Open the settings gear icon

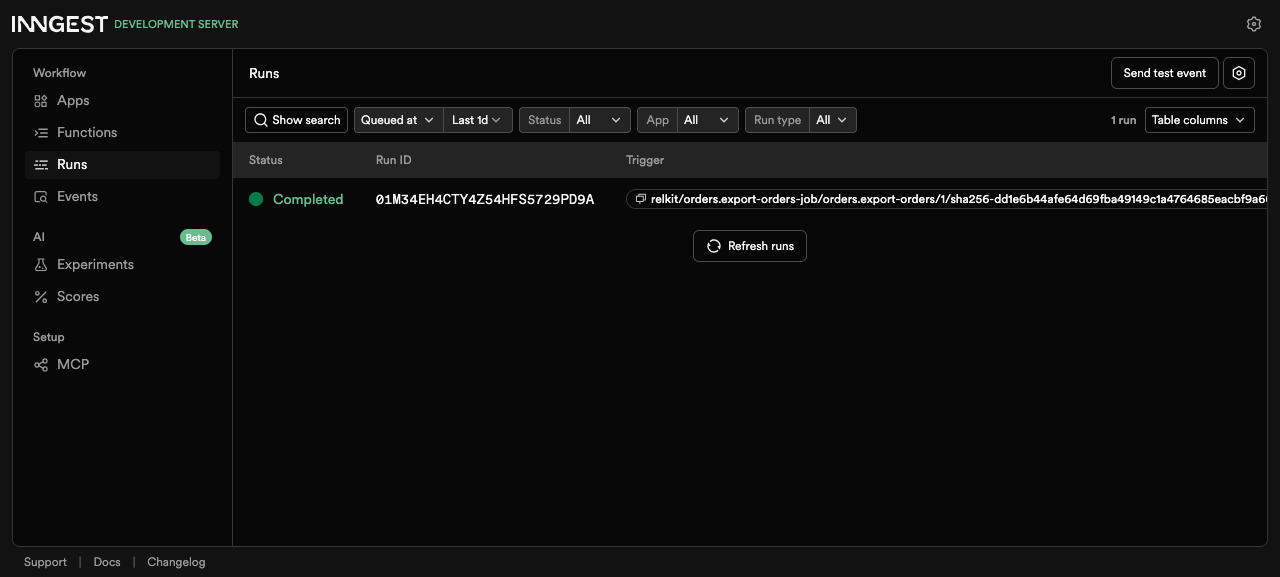pyautogui.click(x=1254, y=24)
